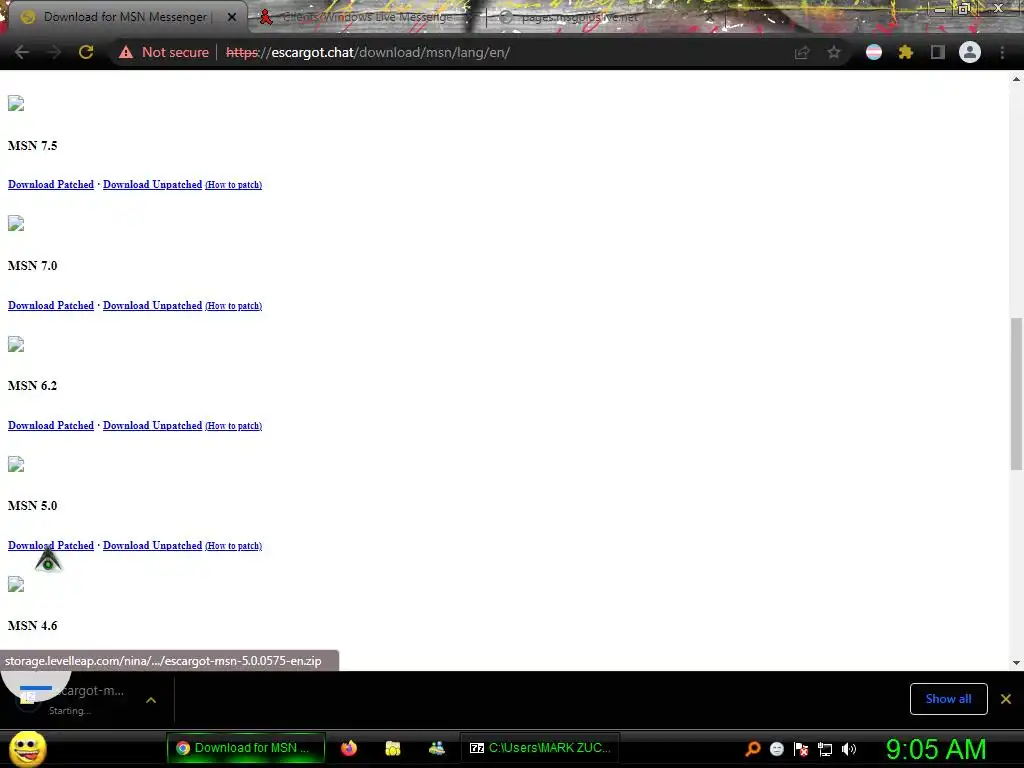
Task: Click page scrollbar up arrow
Action: pos(1016,79)
